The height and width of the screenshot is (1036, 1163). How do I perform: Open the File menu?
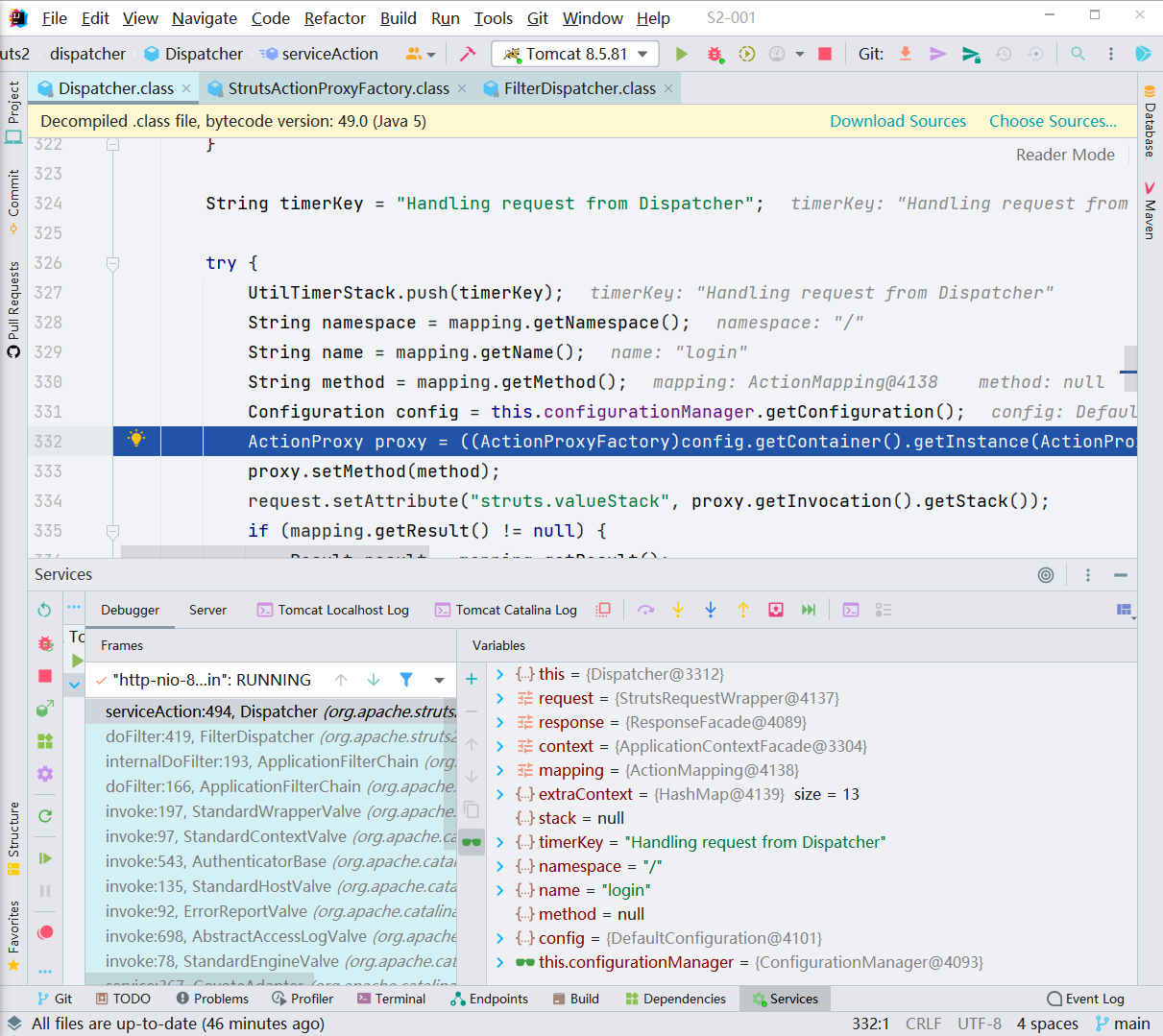(55, 18)
